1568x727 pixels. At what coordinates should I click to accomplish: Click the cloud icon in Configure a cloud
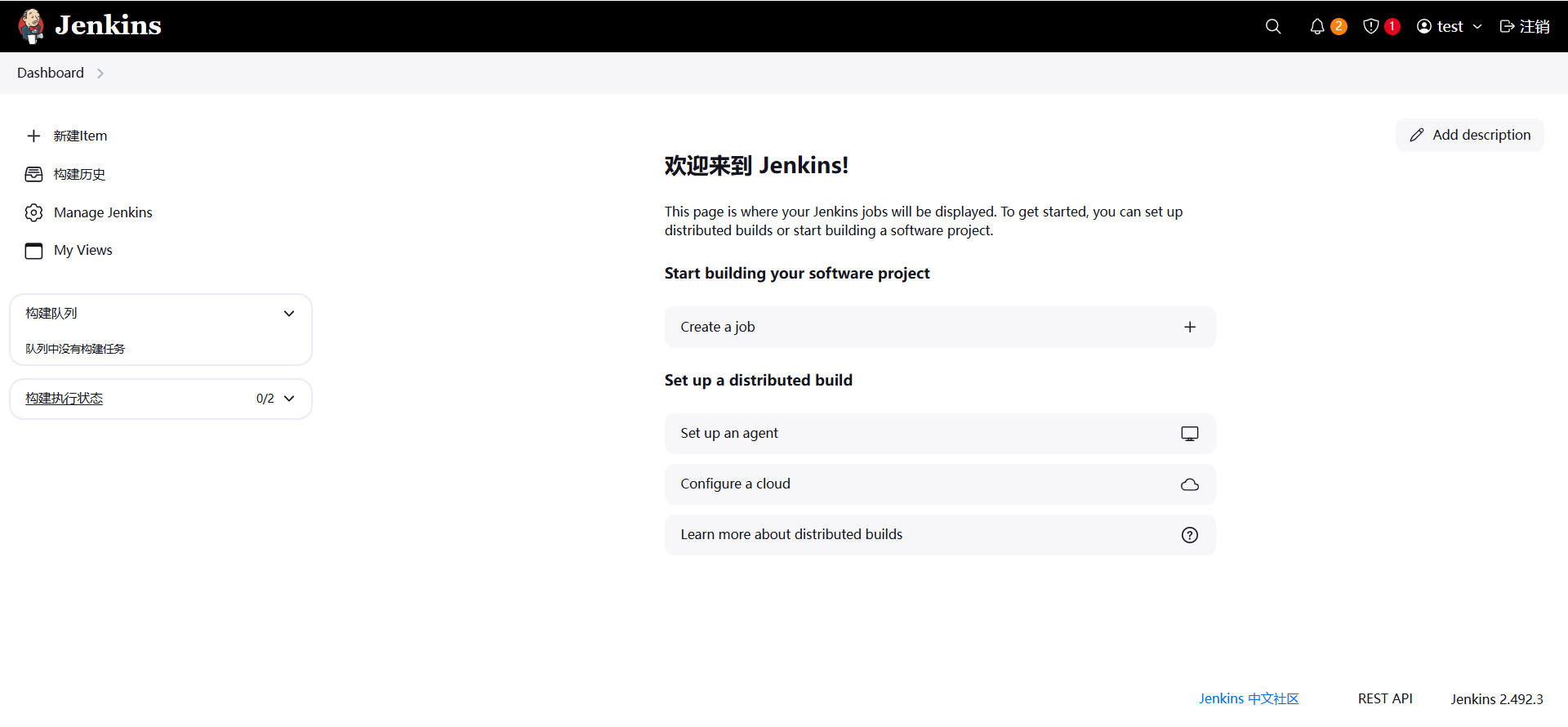click(x=1190, y=484)
